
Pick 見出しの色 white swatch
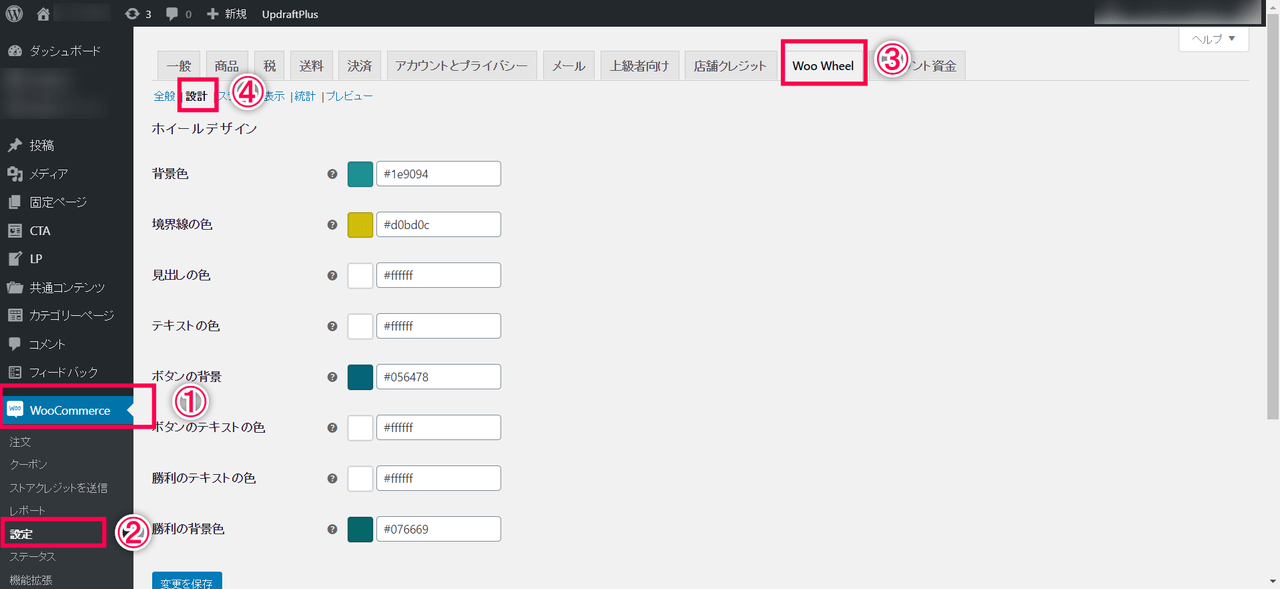[x=360, y=275]
